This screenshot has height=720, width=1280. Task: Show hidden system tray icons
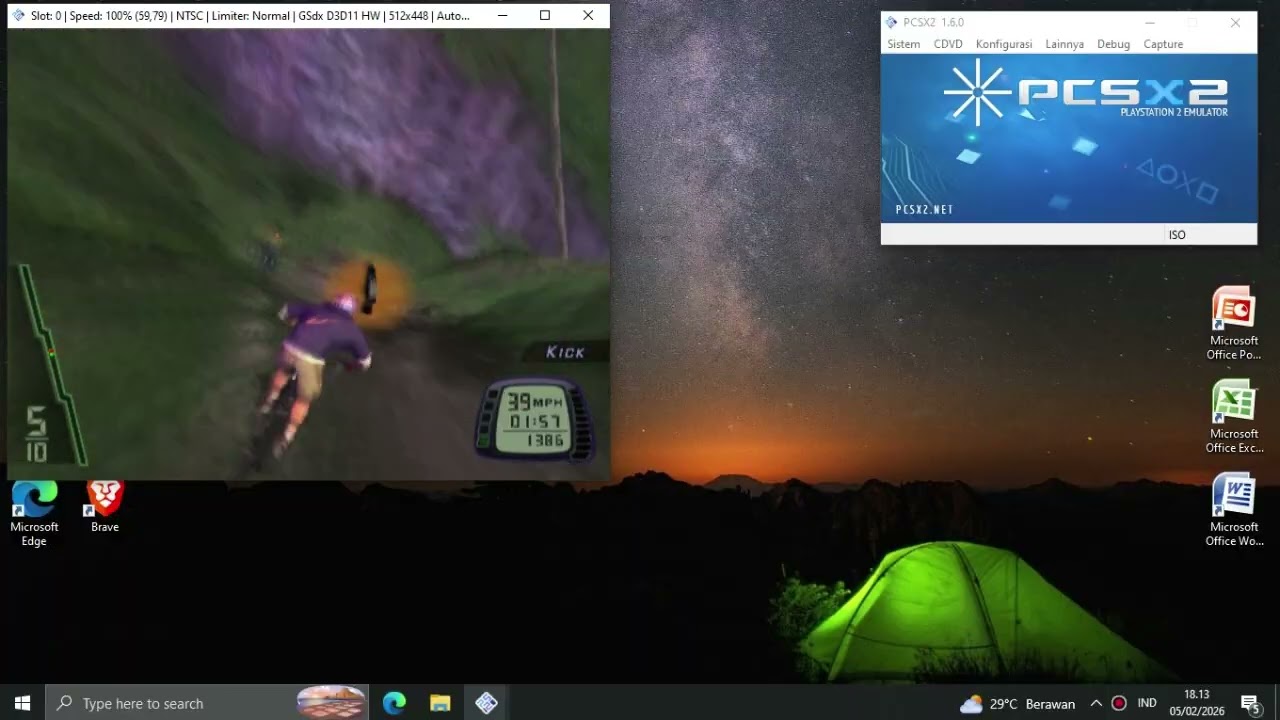pyautogui.click(x=1096, y=703)
